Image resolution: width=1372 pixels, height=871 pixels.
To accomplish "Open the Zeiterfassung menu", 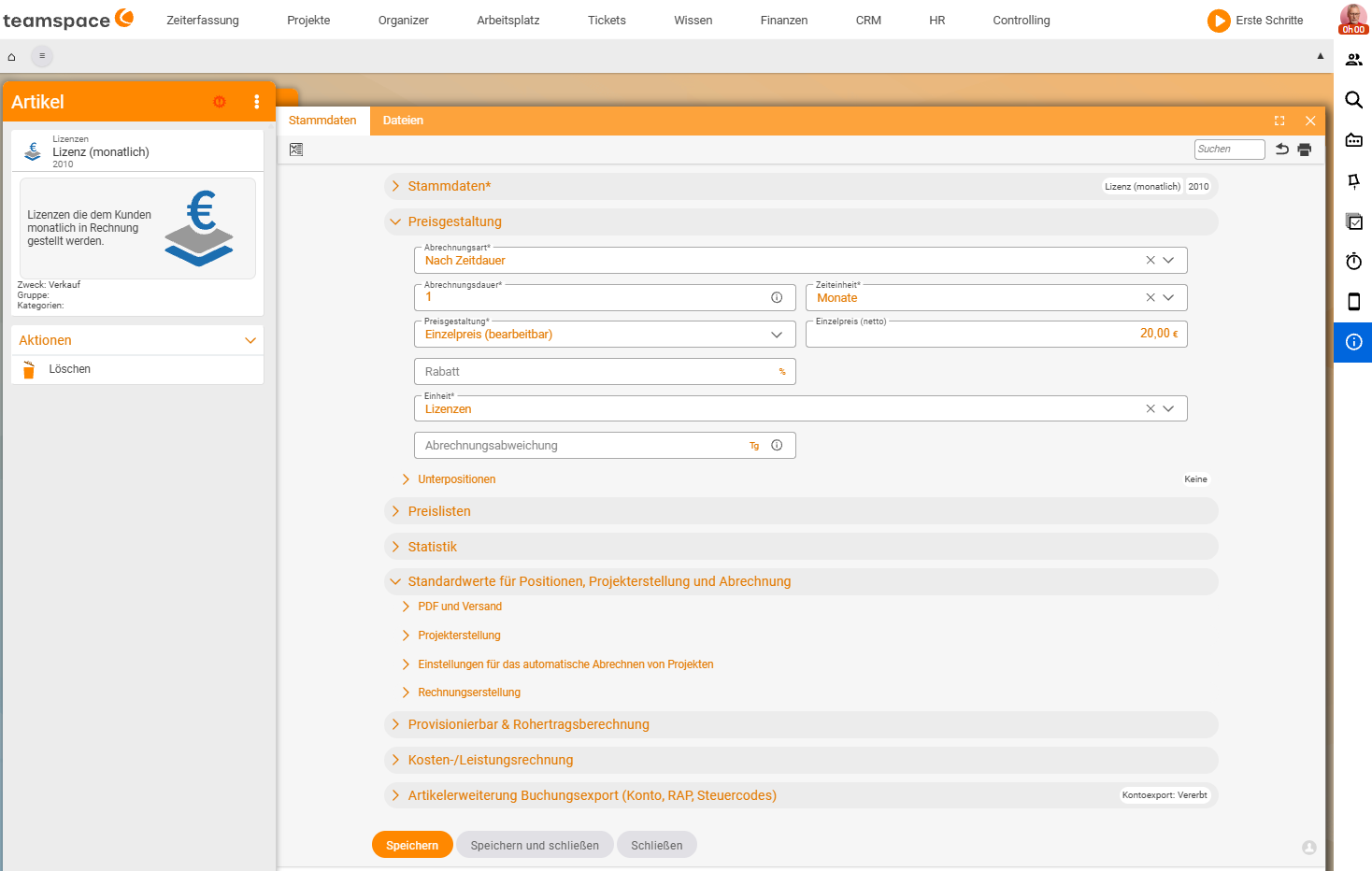I will 203,20.
